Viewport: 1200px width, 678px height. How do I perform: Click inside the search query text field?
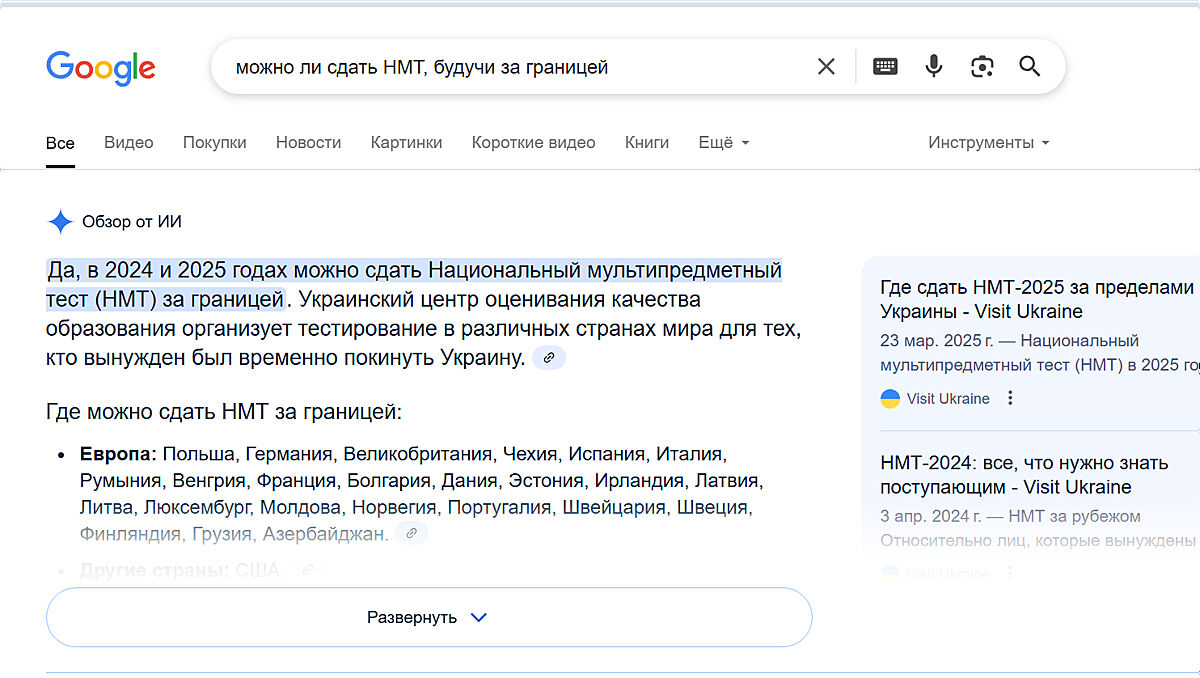click(500, 67)
